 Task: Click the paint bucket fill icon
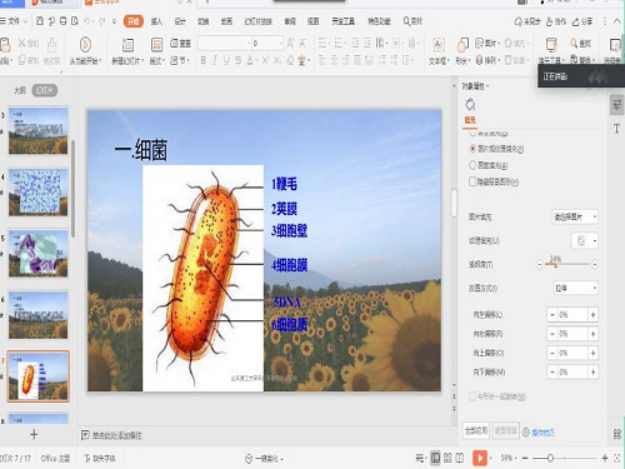[x=470, y=105]
